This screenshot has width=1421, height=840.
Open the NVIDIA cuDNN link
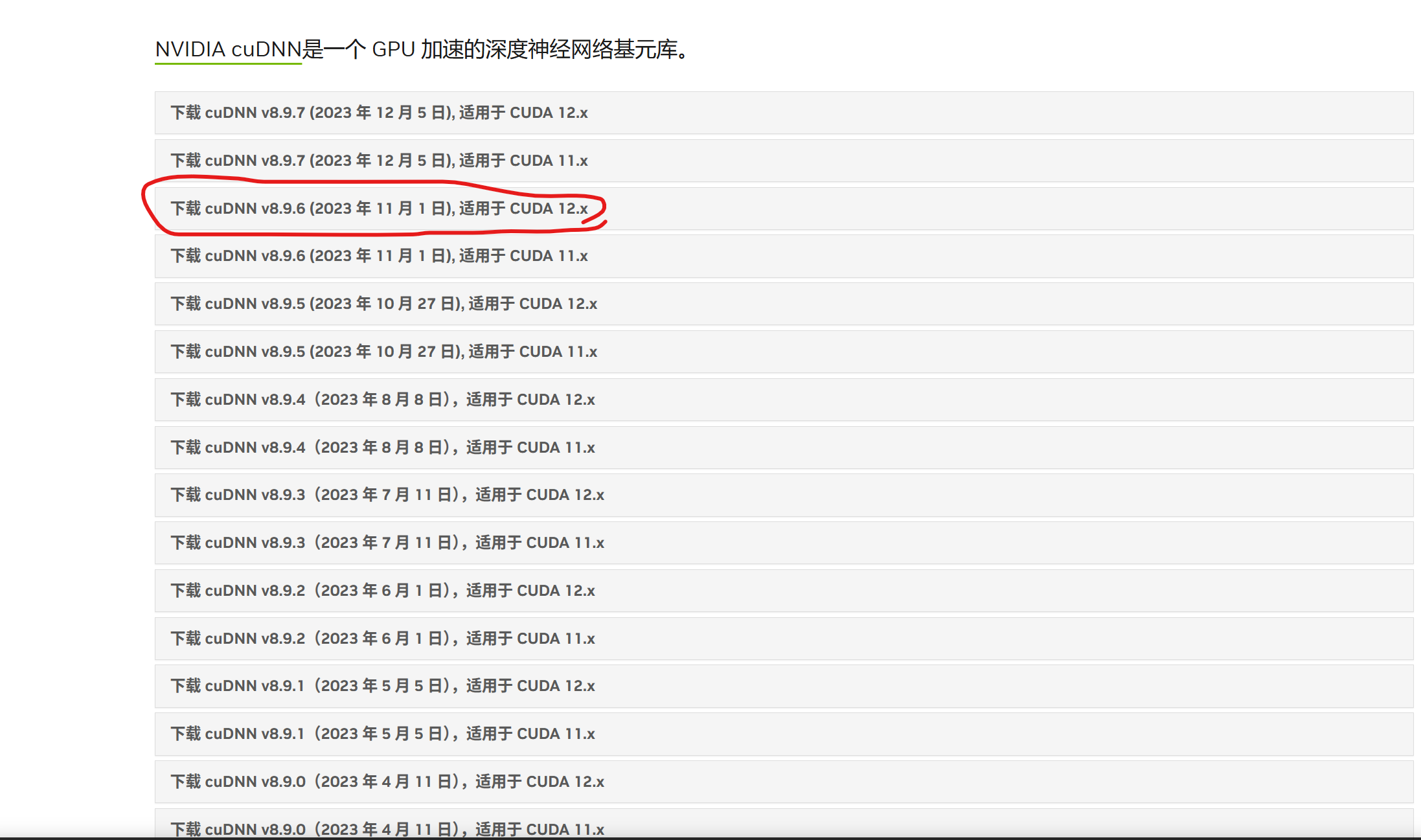click(228, 49)
